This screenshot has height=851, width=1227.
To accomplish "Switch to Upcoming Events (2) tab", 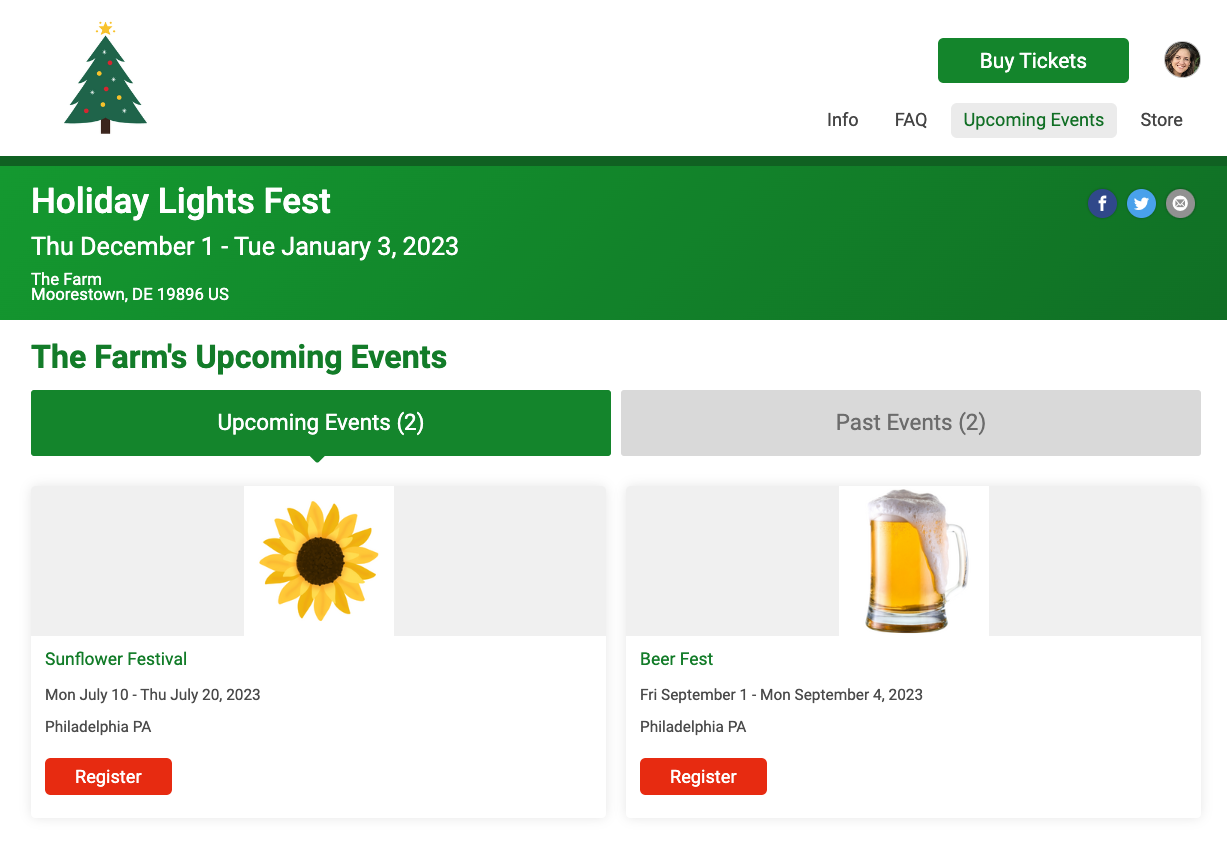I will click(x=320, y=423).
